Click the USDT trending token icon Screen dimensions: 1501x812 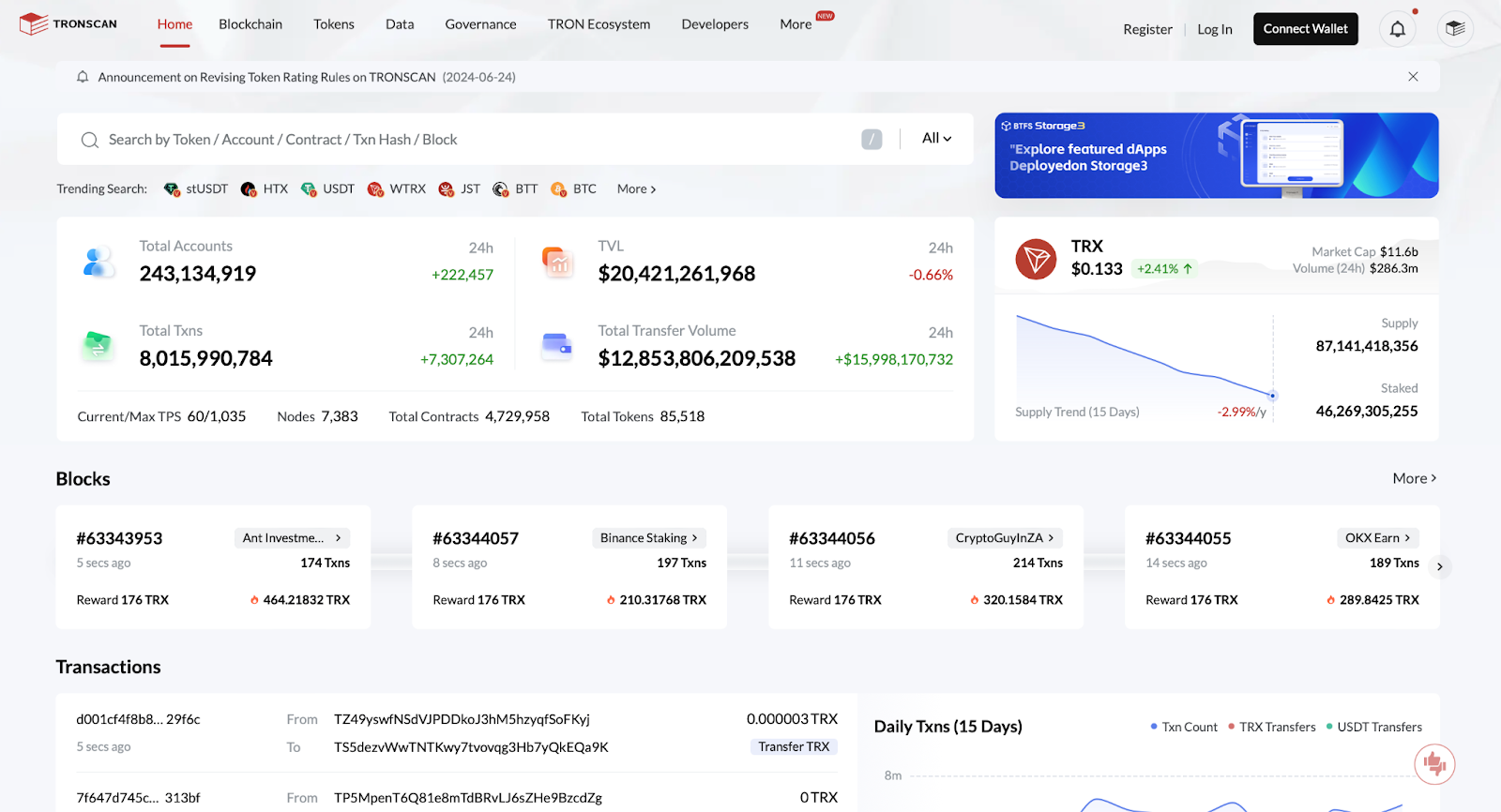pos(309,189)
